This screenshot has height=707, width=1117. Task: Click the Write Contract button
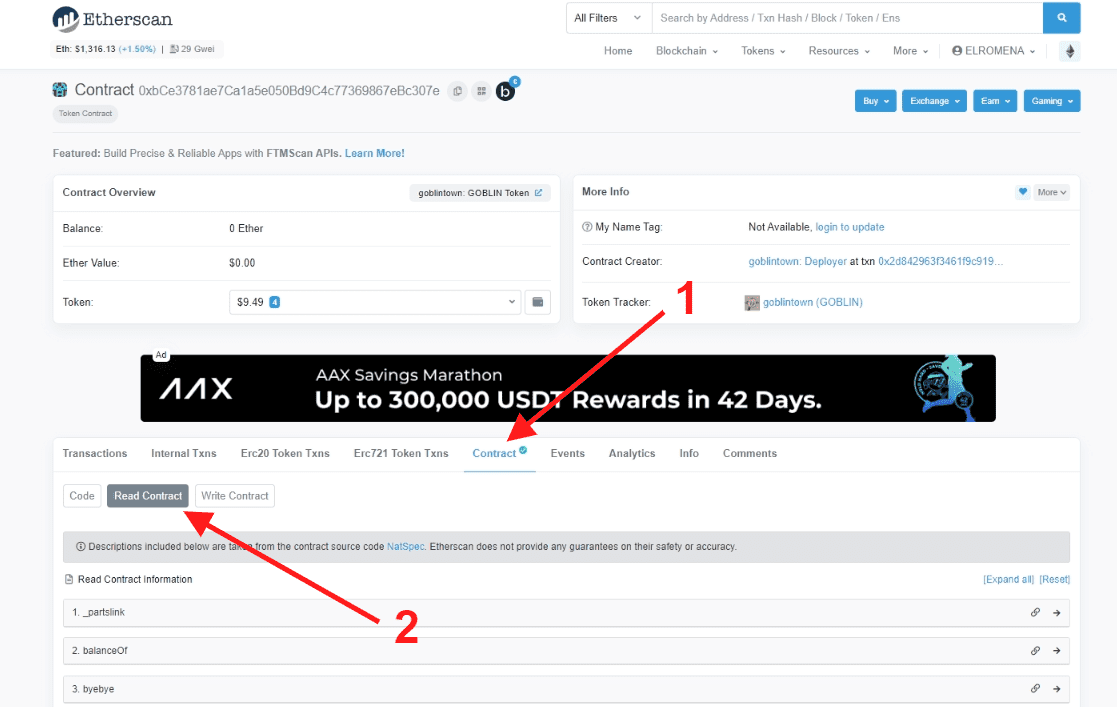pos(235,496)
